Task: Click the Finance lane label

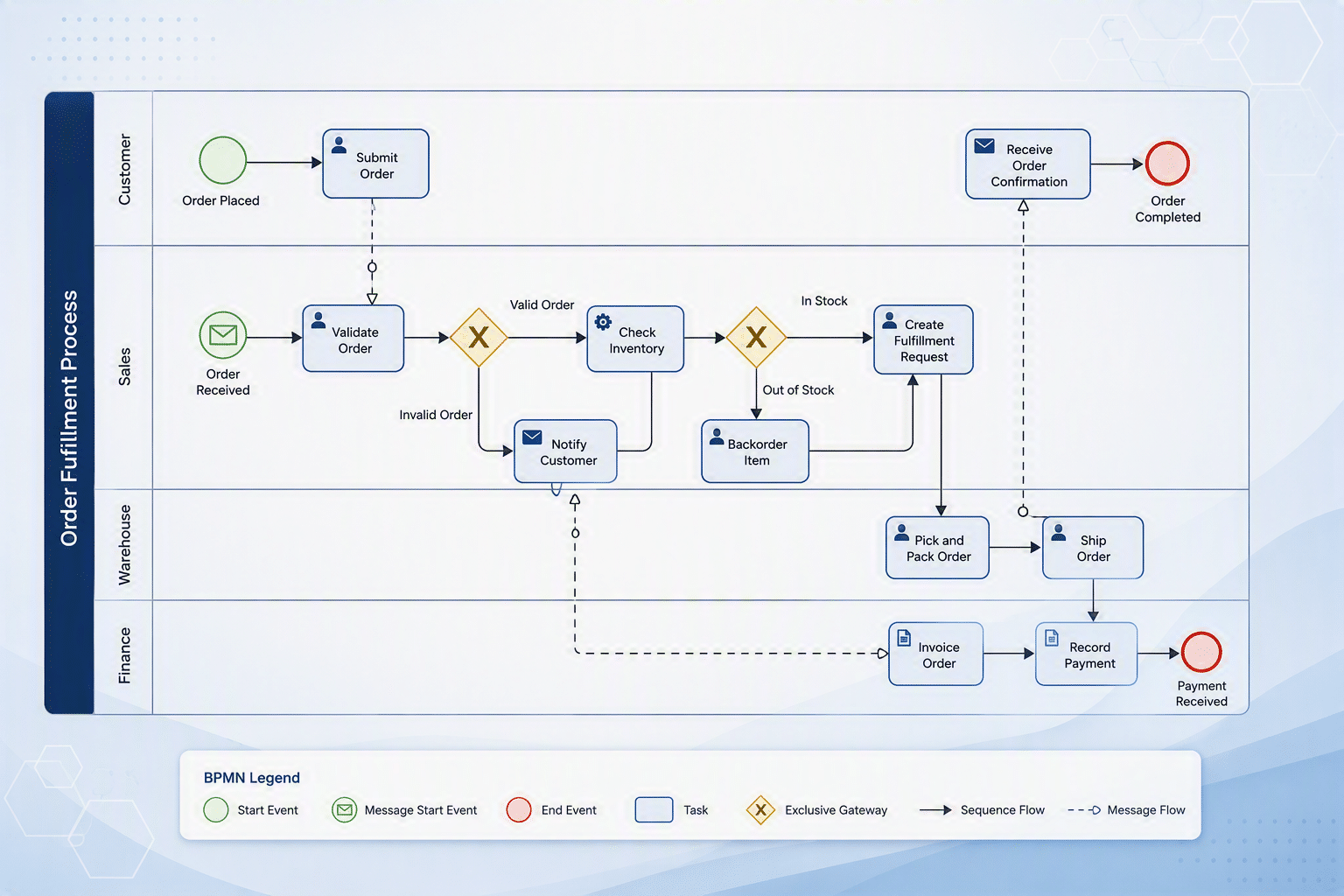Action: click(124, 655)
